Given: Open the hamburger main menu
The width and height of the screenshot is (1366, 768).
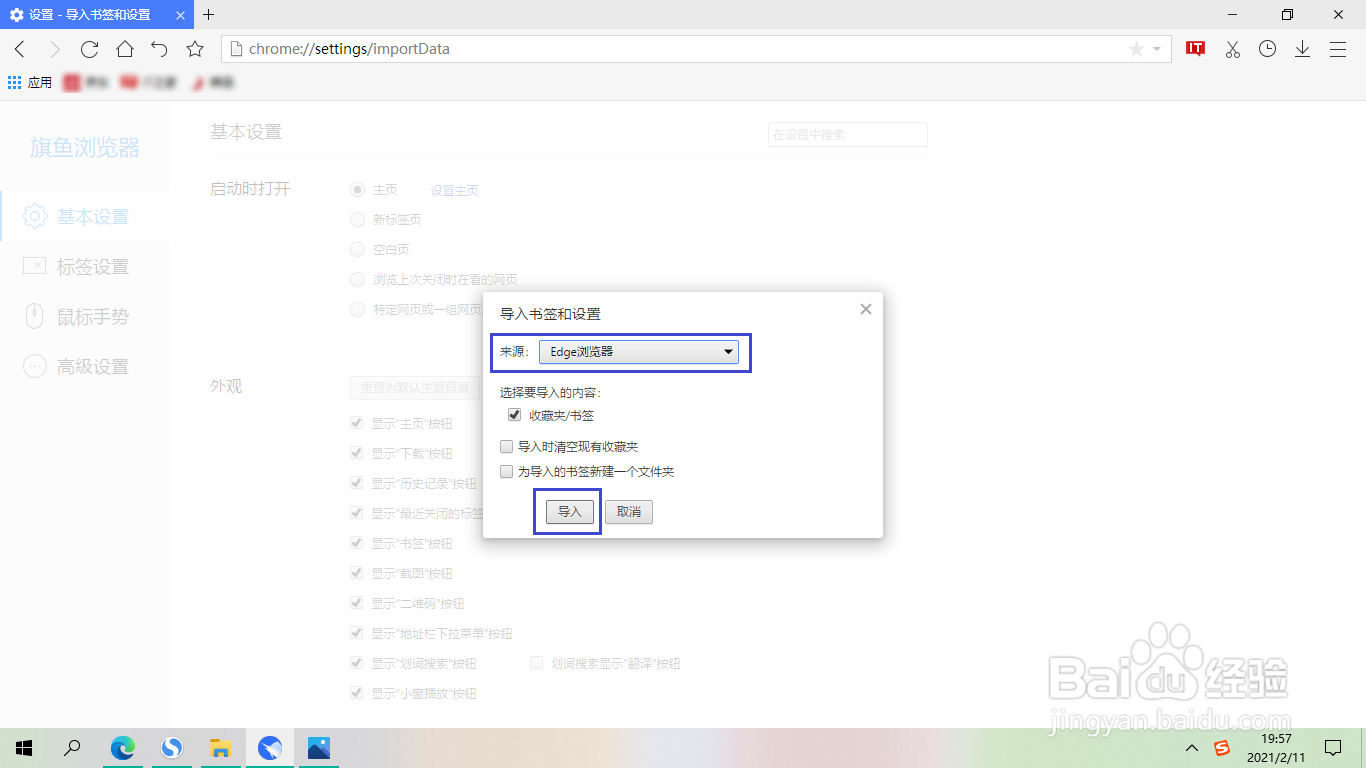Looking at the screenshot, I should (x=1338, y=49).
